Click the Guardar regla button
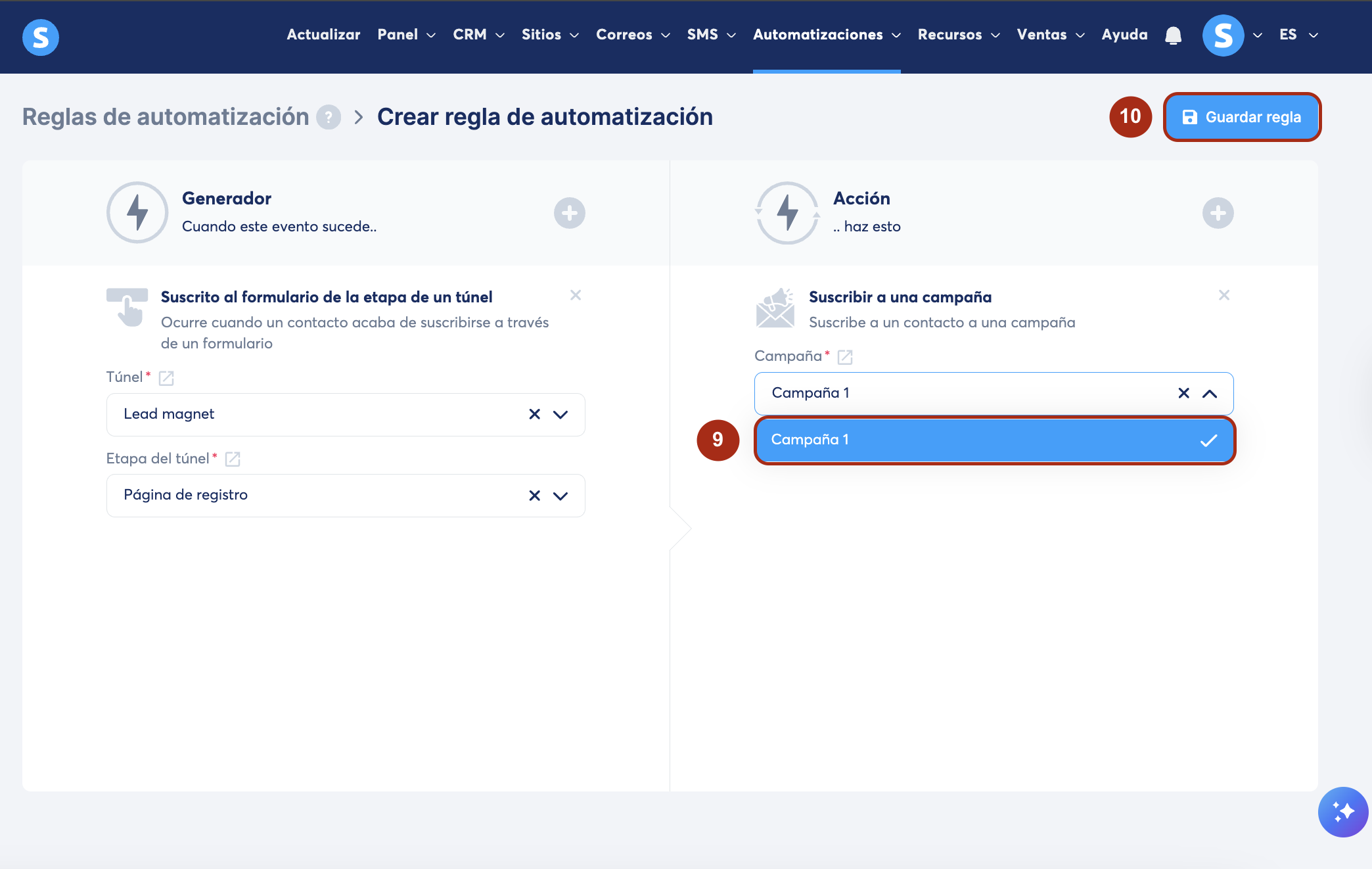The image size is (1372, 869). tap(1241, 117)
